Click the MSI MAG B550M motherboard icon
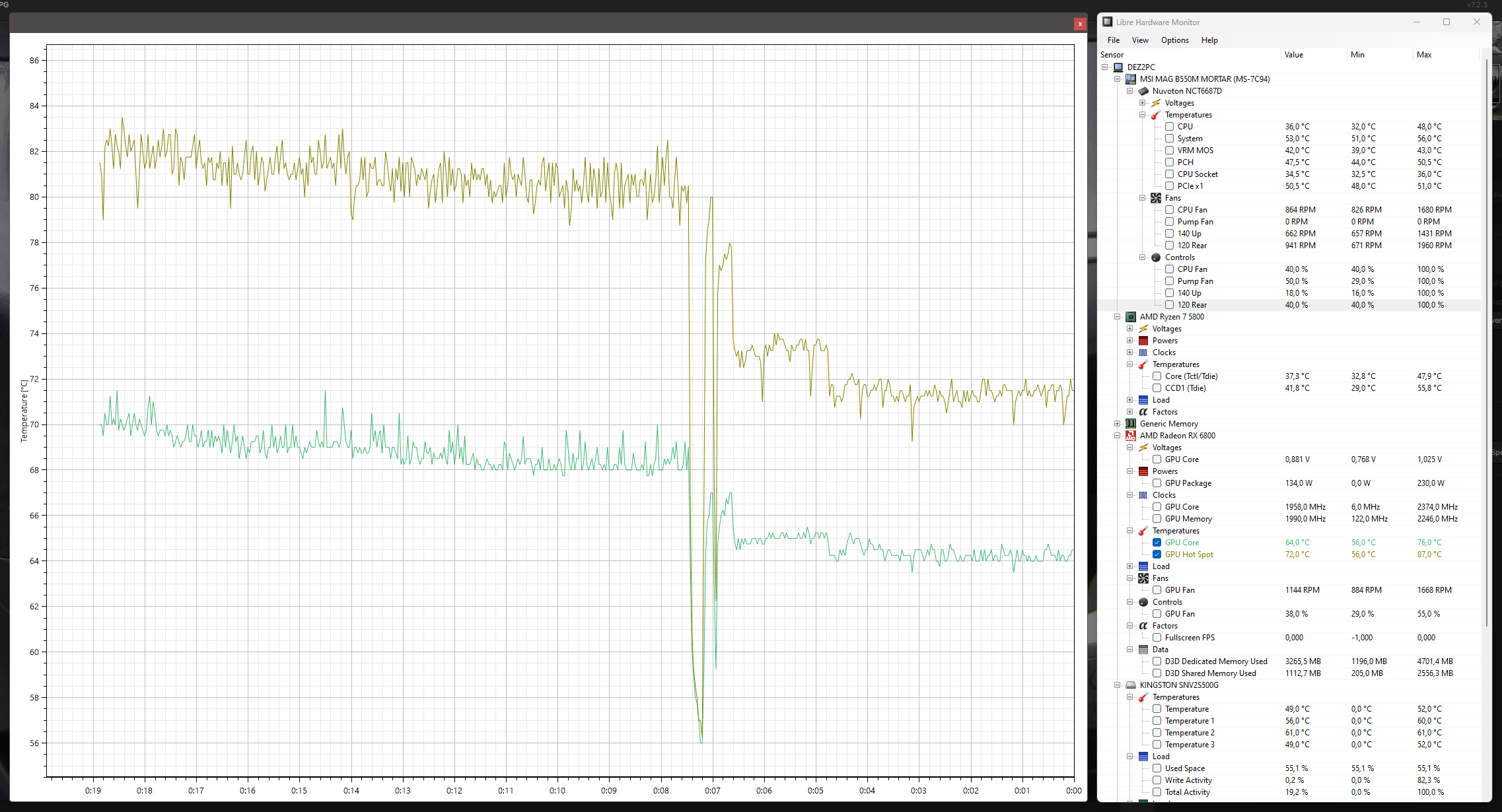 [x=1131, y=79]
